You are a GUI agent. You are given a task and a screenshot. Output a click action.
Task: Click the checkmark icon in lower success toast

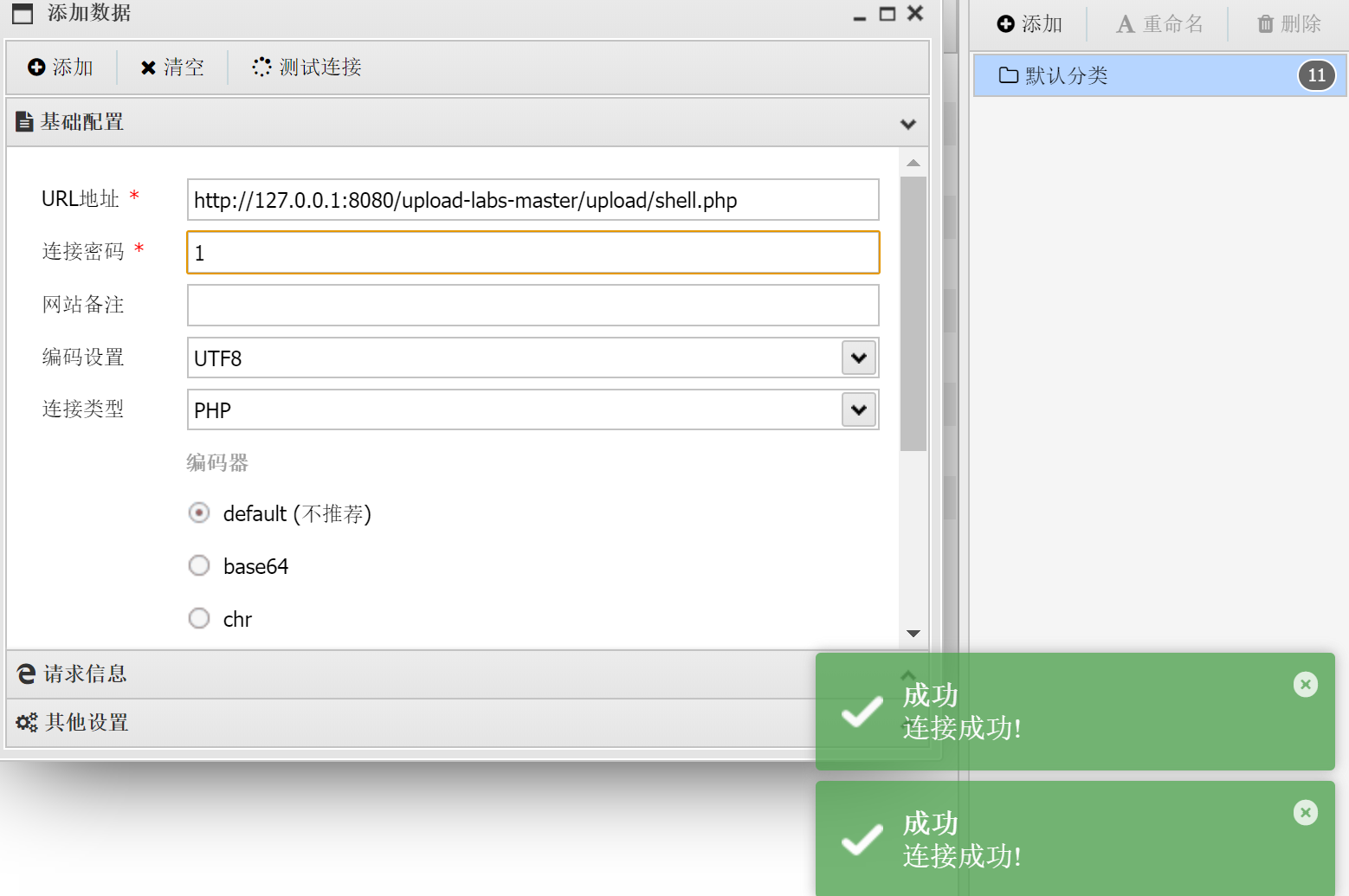click(862, 840)
